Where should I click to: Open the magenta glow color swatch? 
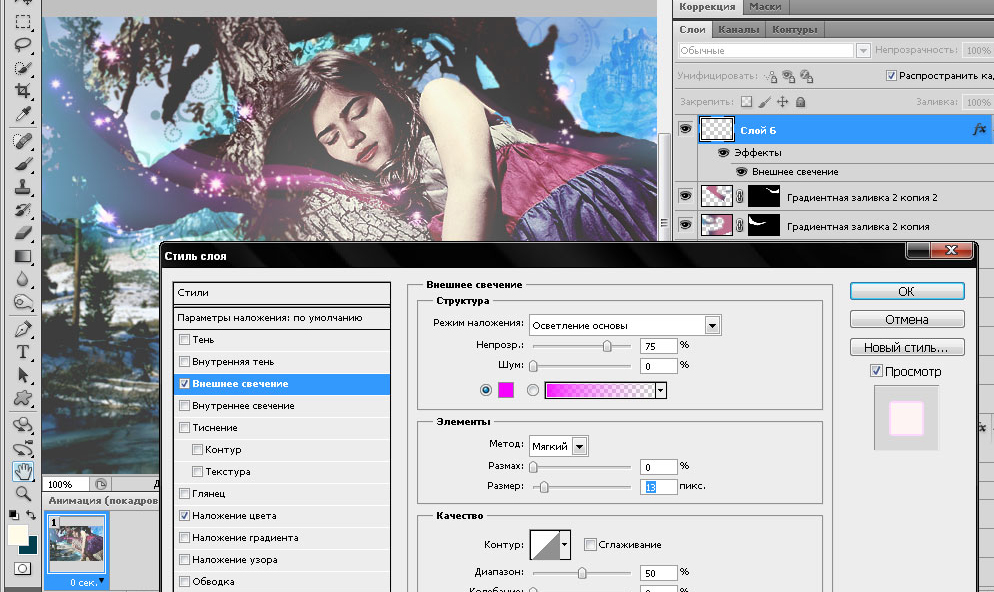pos(506,390)
